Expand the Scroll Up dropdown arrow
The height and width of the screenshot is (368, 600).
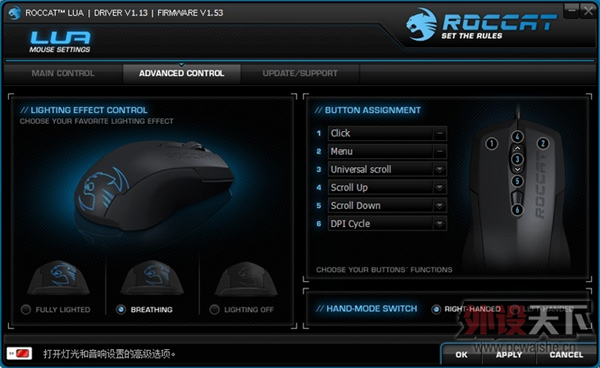(440, 187)
